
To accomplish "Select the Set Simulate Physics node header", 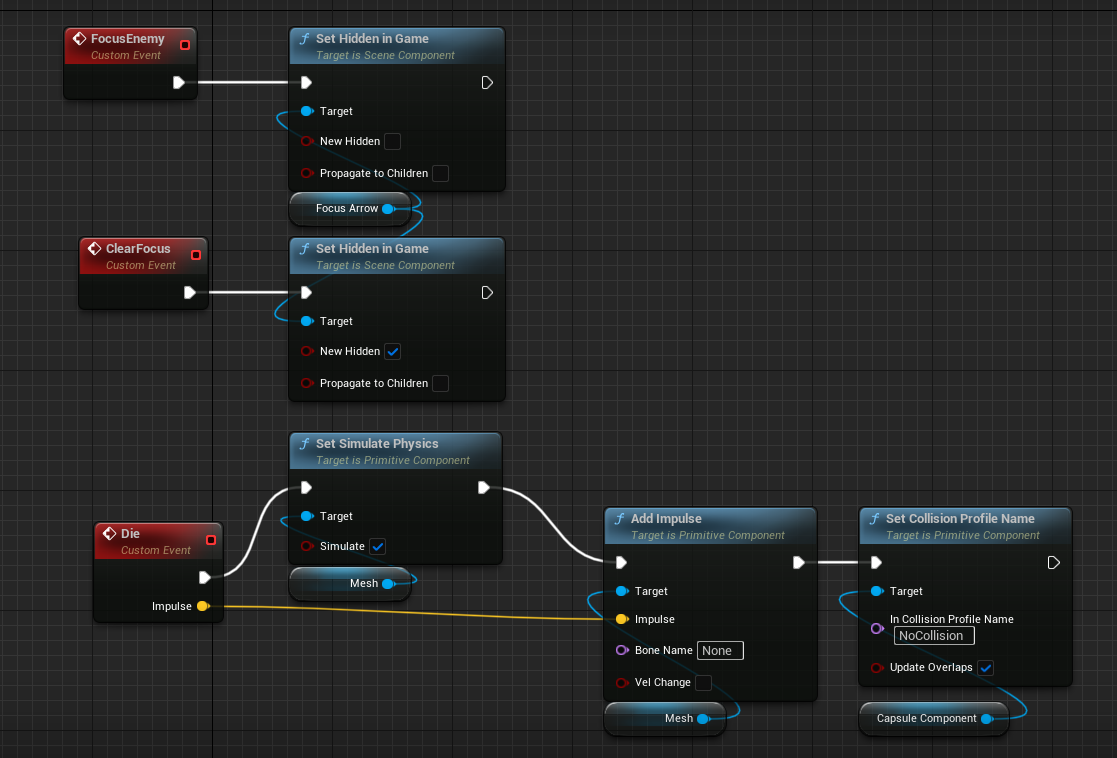I will coord(396,451).
